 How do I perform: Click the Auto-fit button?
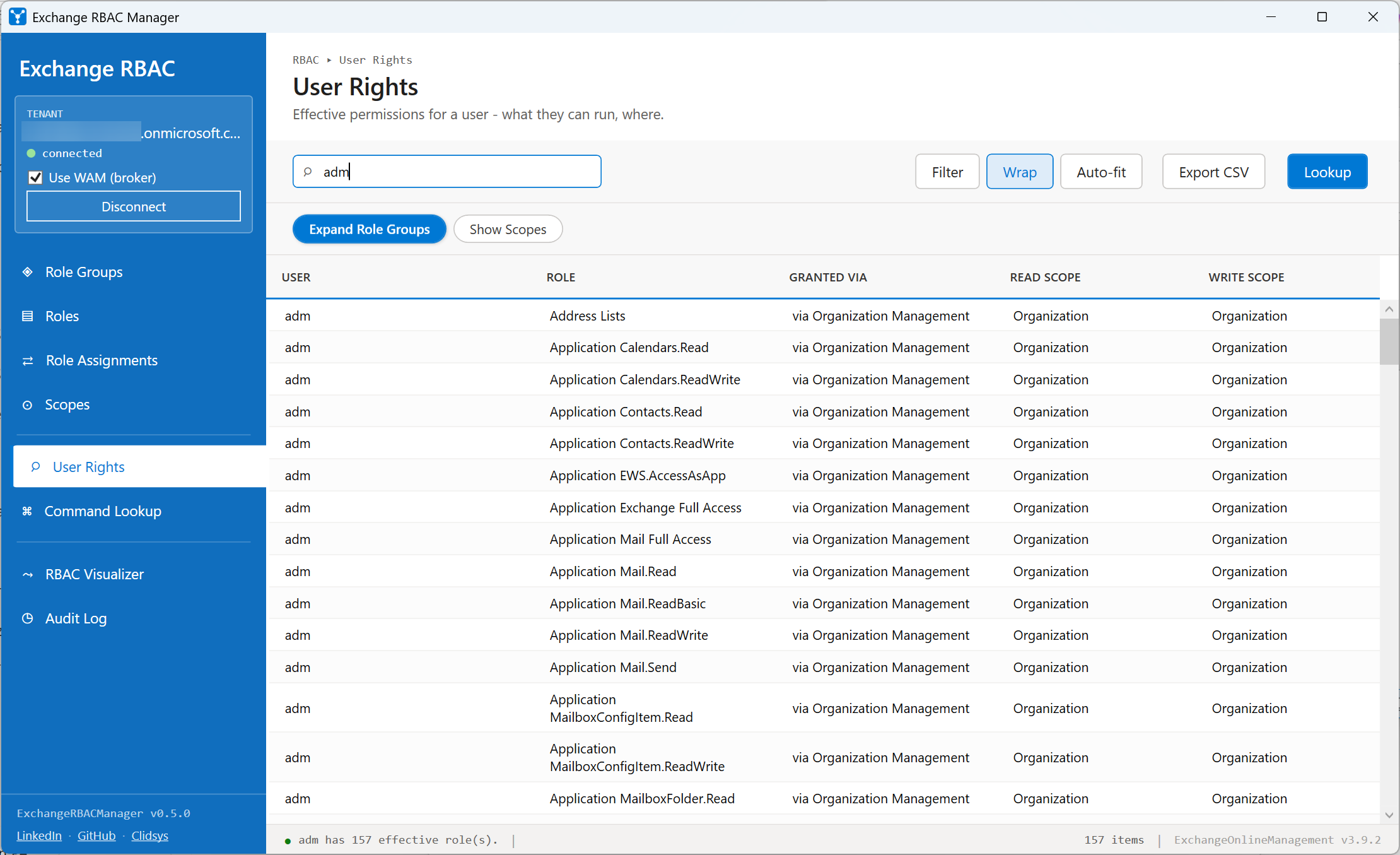(1101, 172)
